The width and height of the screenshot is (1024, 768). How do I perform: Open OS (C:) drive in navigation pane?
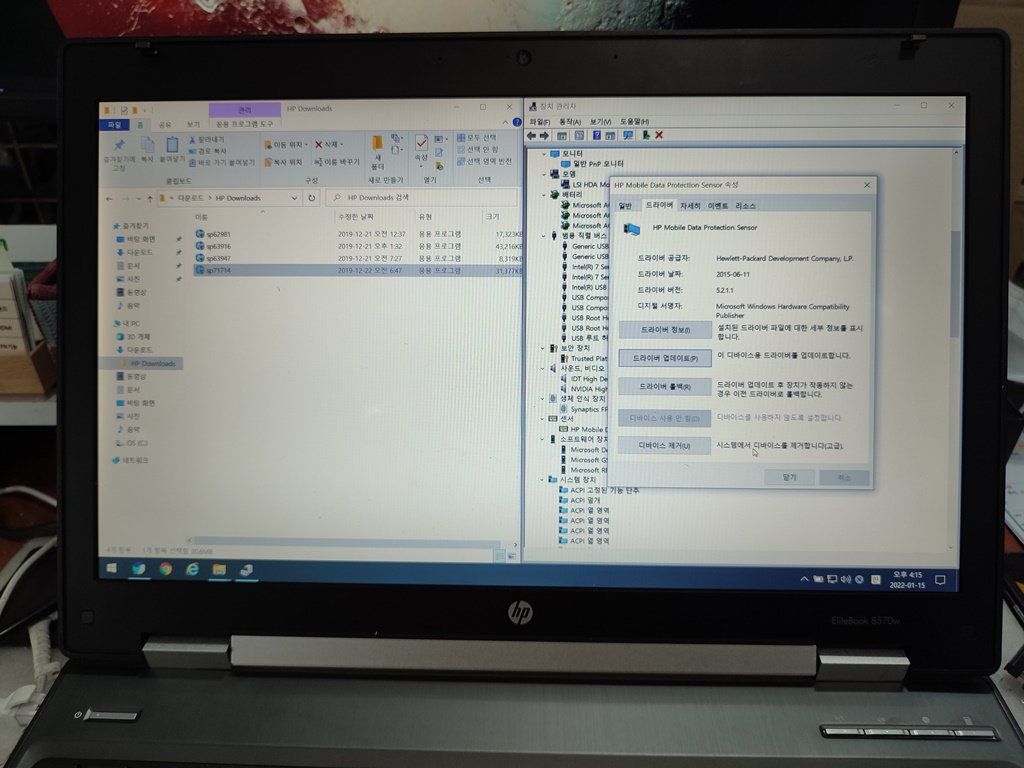[132, 443]
